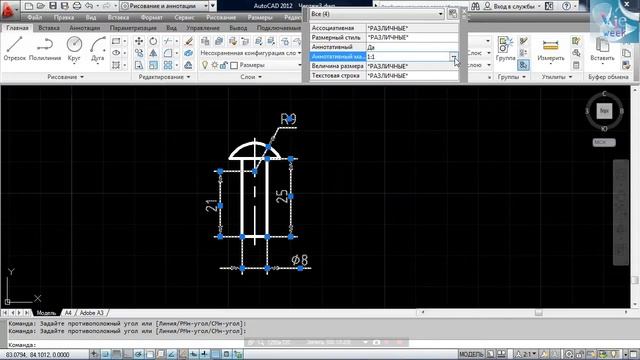Screen dimensions: 640x360
Task: Expand the Группы panel
Action: pyautogui.click(x=512, y=77)
